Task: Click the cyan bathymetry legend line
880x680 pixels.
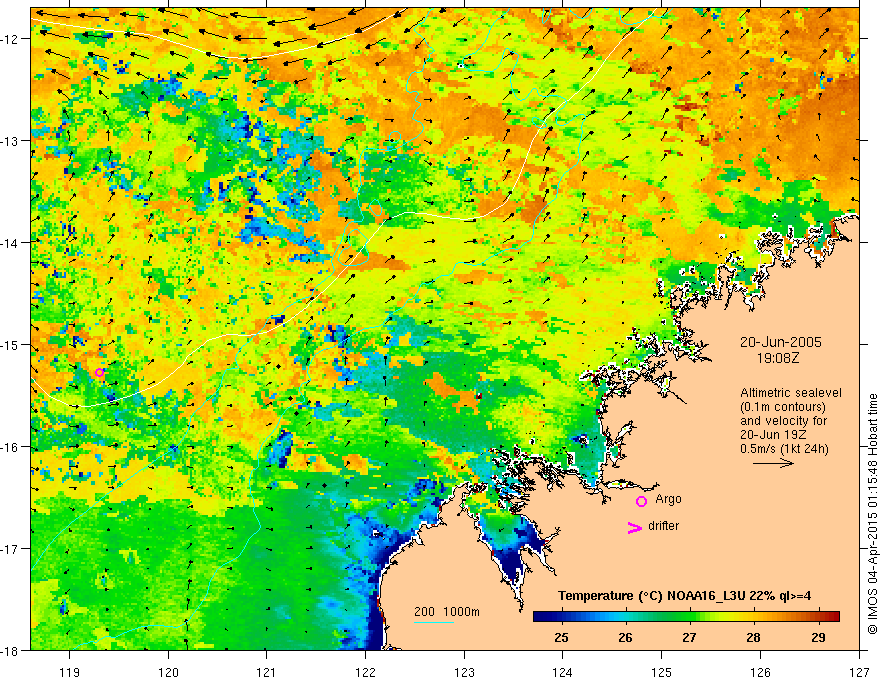Action: coord(434,622)
